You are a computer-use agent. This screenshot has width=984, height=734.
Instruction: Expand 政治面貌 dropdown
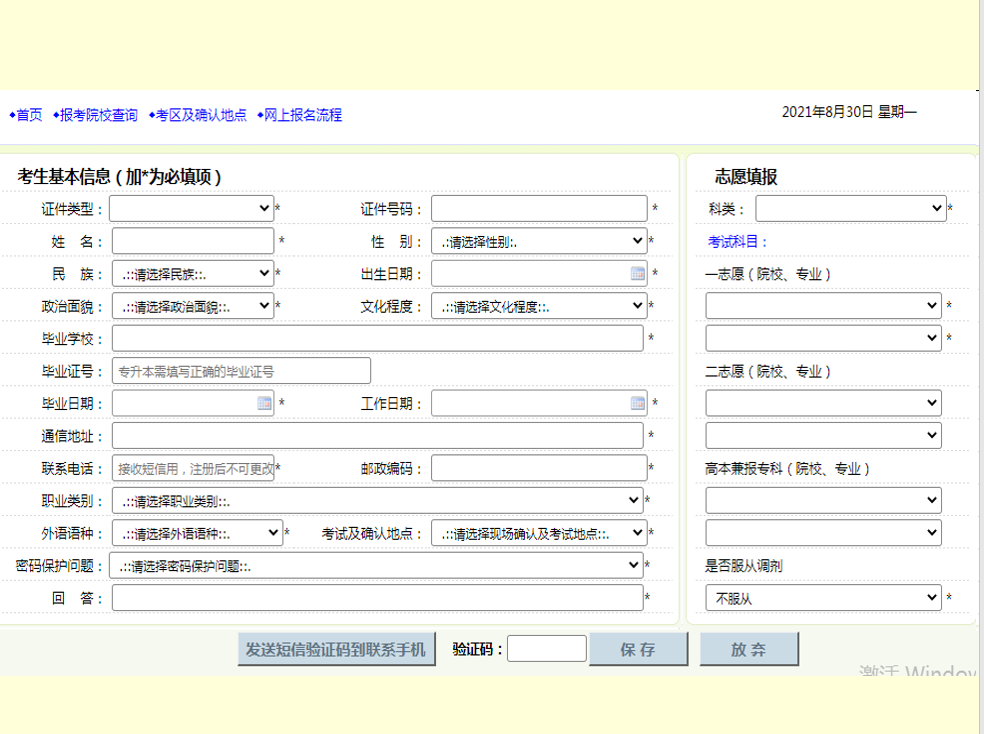click(193, 306)
